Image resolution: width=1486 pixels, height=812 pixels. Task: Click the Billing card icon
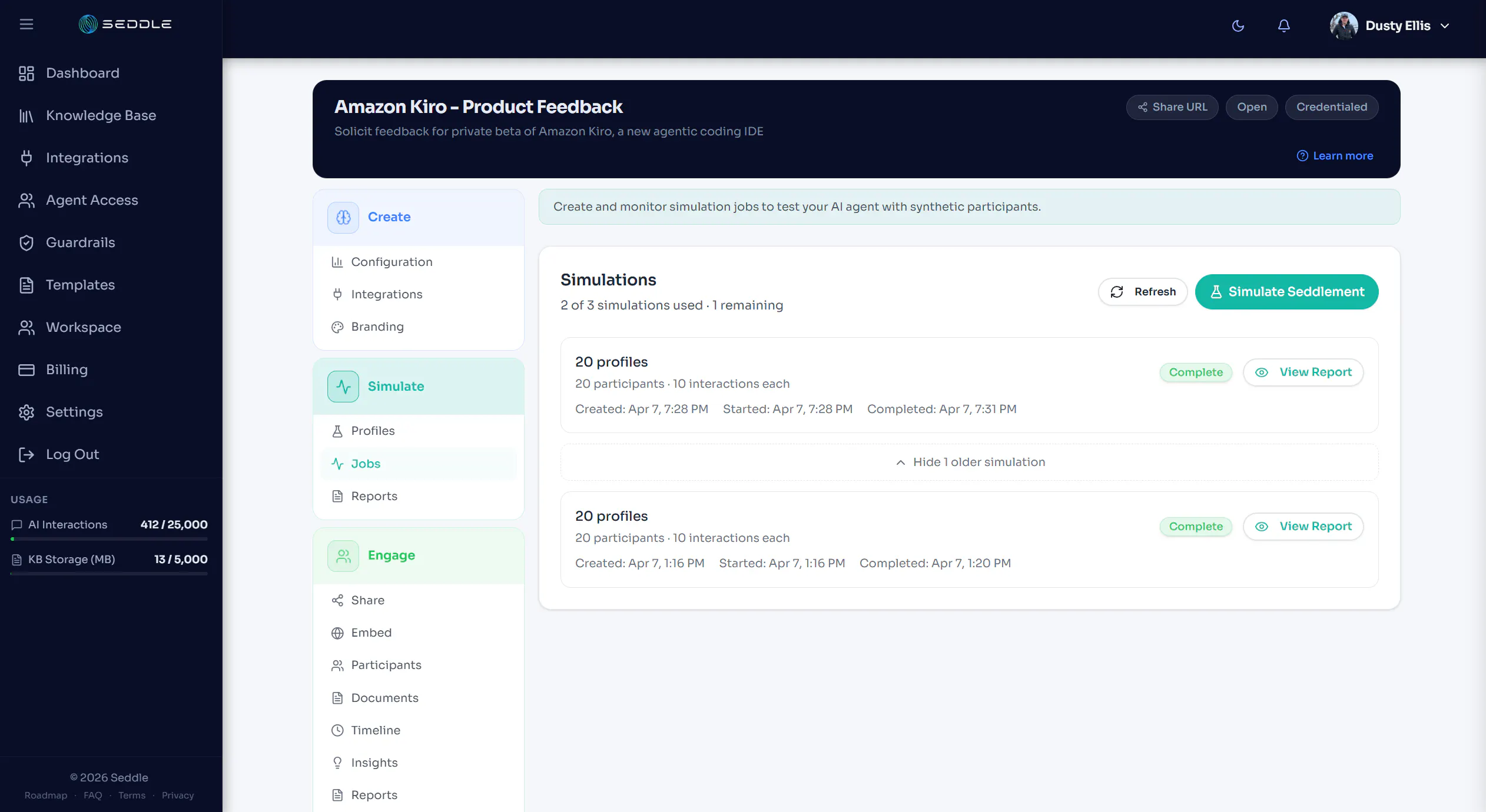pyautogui.click(x=26, y=370)
